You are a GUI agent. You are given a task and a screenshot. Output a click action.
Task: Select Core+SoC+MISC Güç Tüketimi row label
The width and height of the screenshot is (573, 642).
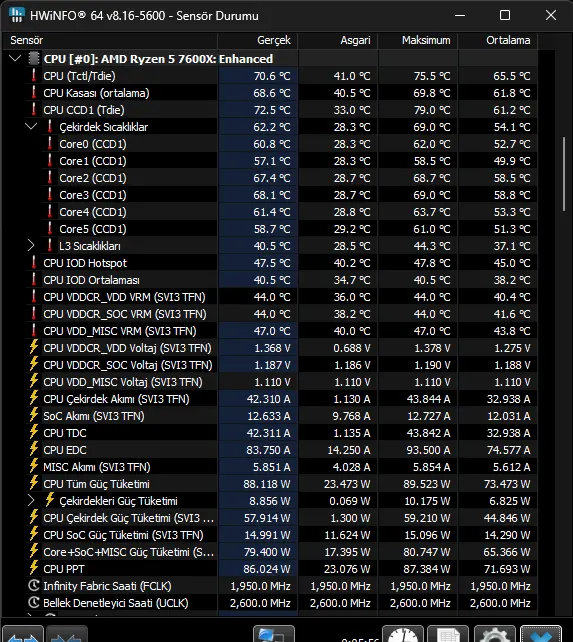point(129,552)
